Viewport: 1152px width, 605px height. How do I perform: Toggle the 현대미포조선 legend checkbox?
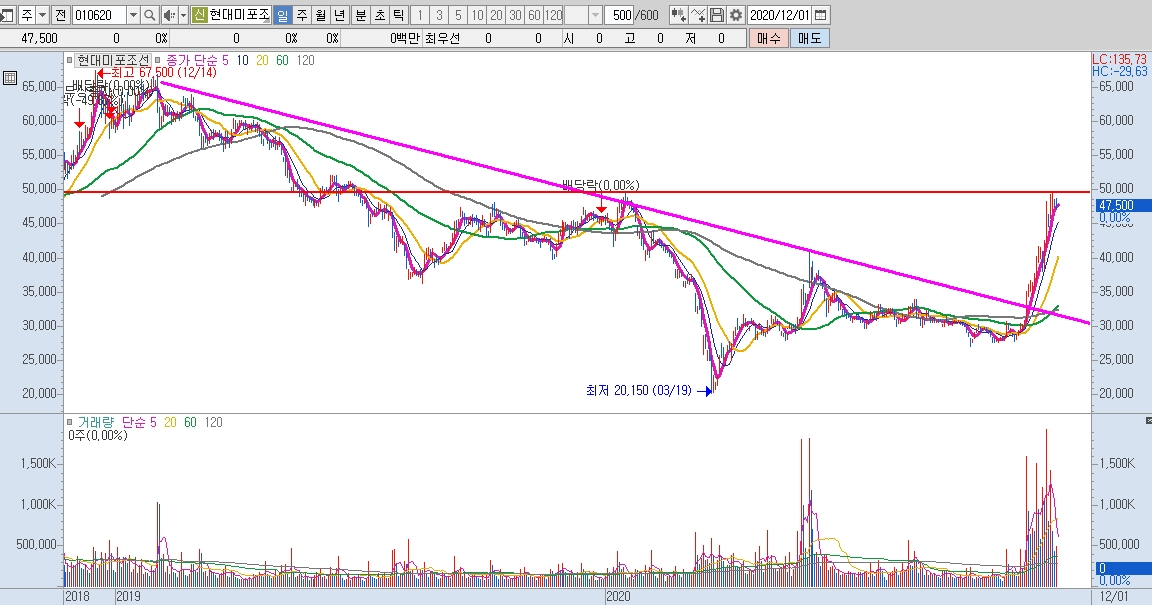pyautogui.click(x=70, y=60)
